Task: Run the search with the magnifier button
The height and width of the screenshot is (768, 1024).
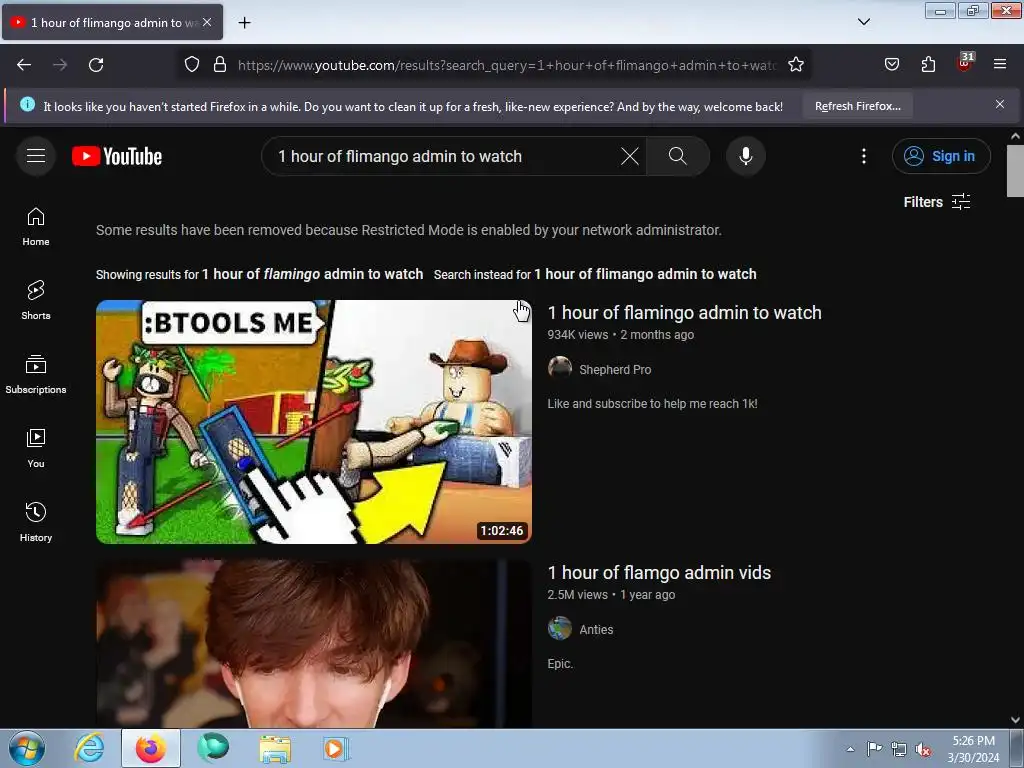Action: click(678, 156)
